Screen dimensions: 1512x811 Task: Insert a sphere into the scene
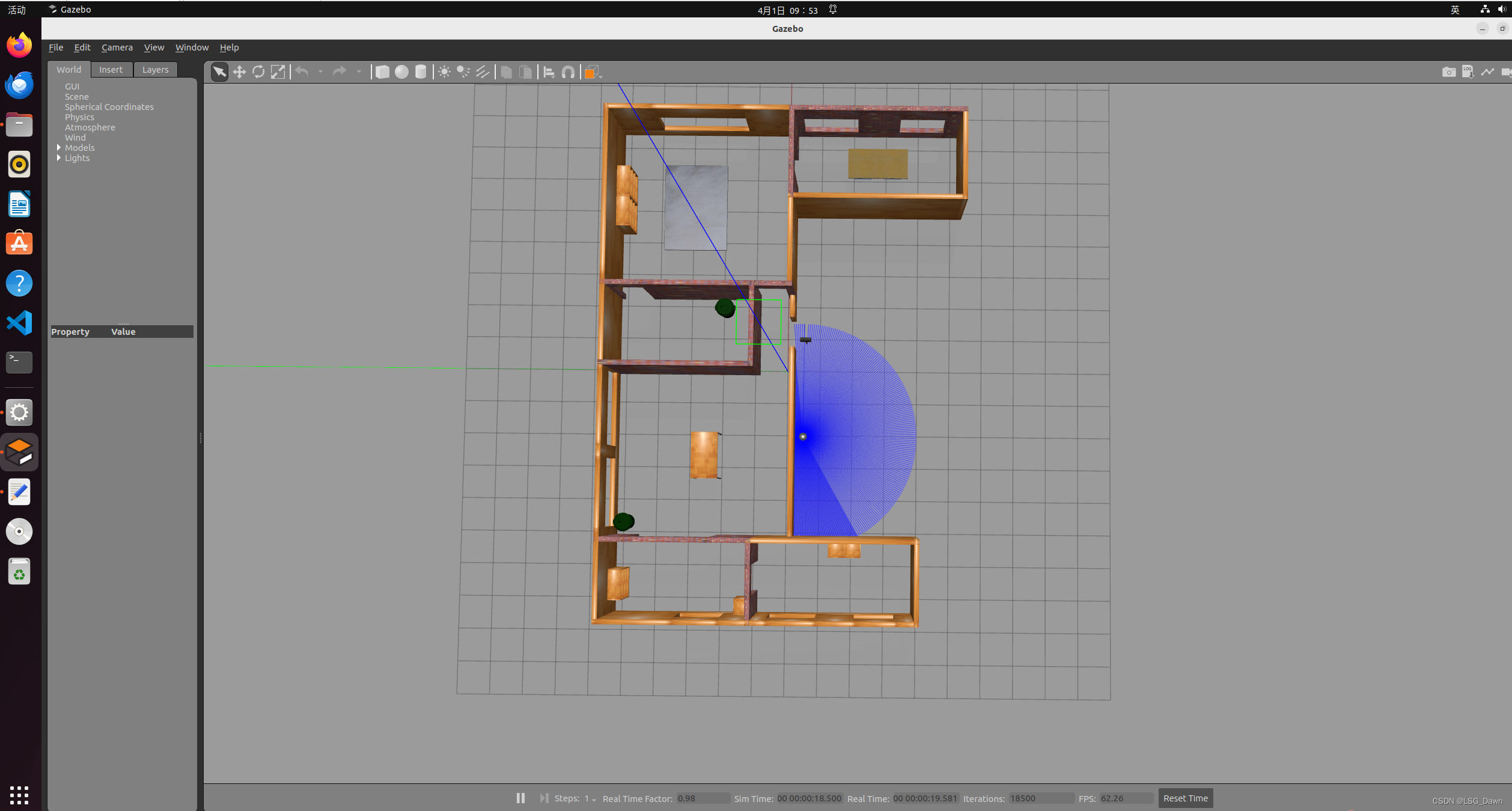(401, 72)
